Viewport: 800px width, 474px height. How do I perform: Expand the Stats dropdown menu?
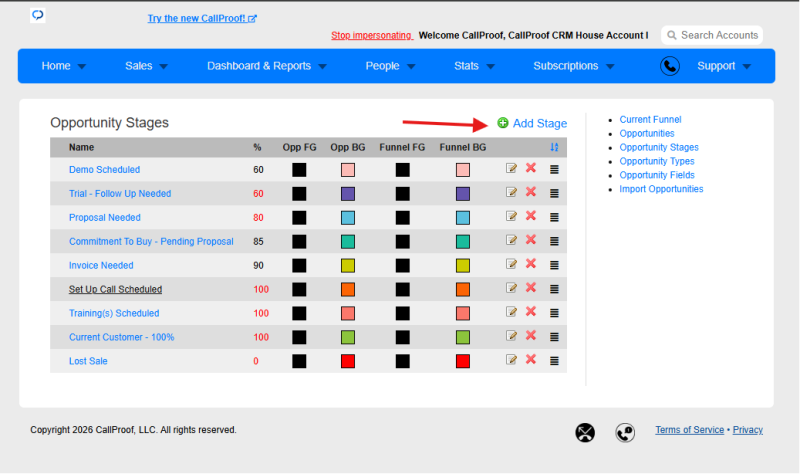474,66
